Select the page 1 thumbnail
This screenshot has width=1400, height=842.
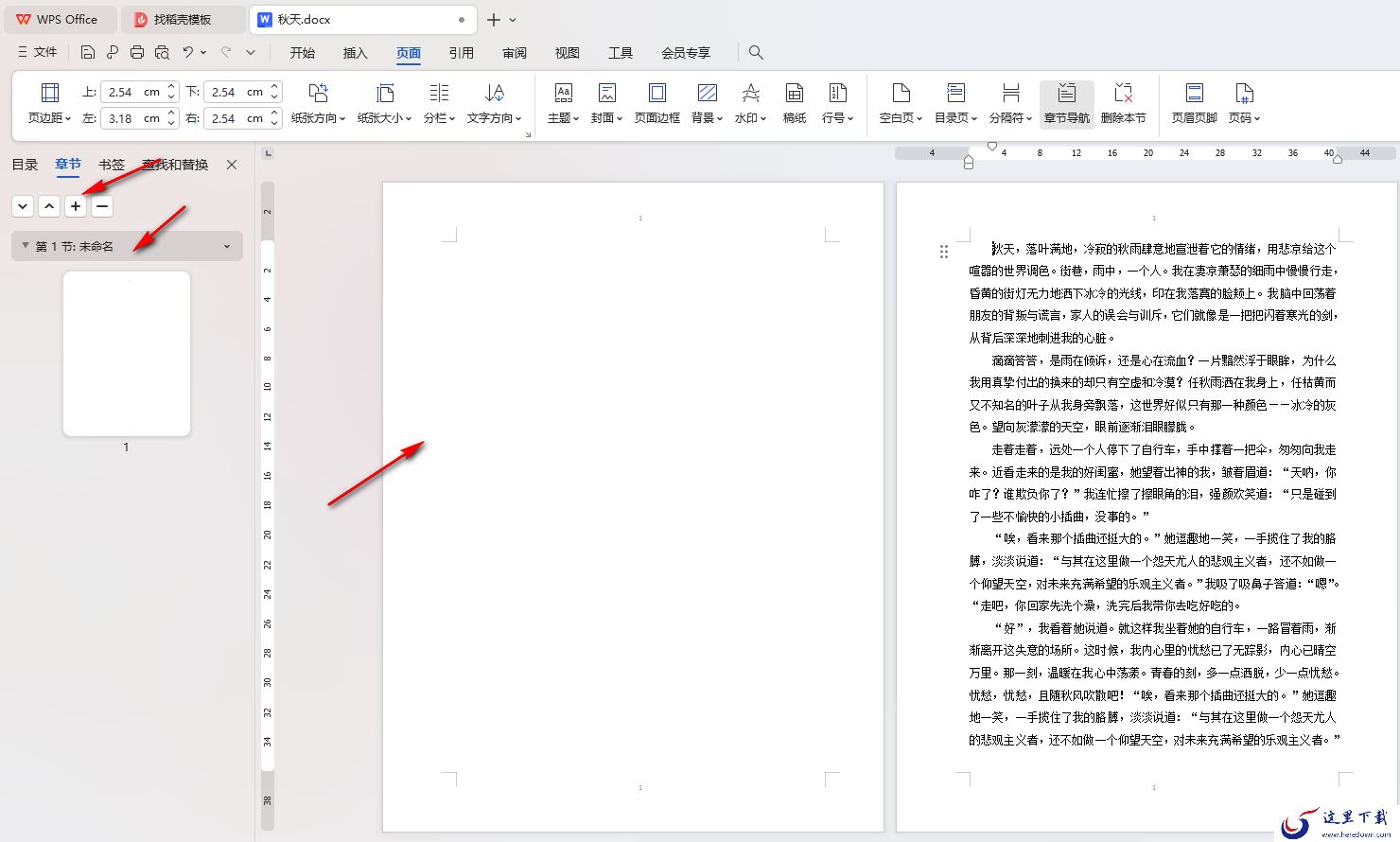[127, 354]
